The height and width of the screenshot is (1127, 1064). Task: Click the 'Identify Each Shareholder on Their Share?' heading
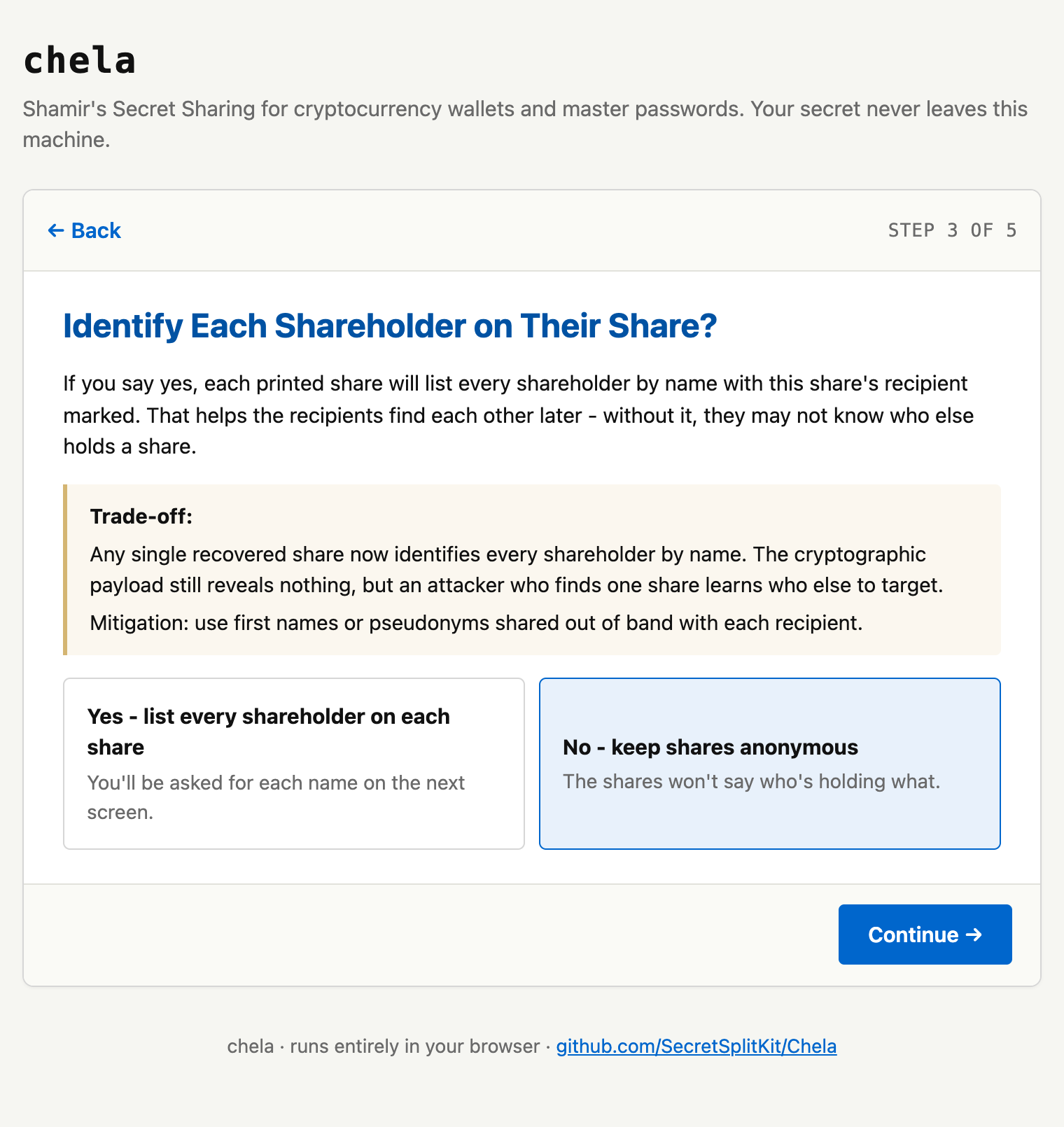390,326
